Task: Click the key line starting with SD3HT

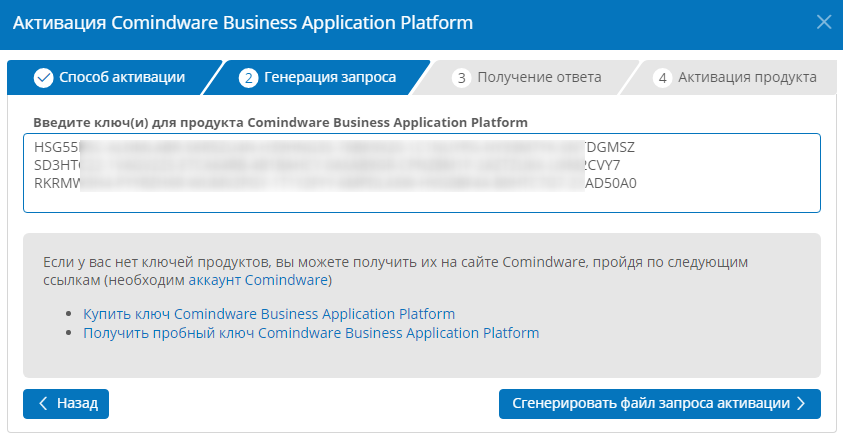Action: (x=327, y=165)
